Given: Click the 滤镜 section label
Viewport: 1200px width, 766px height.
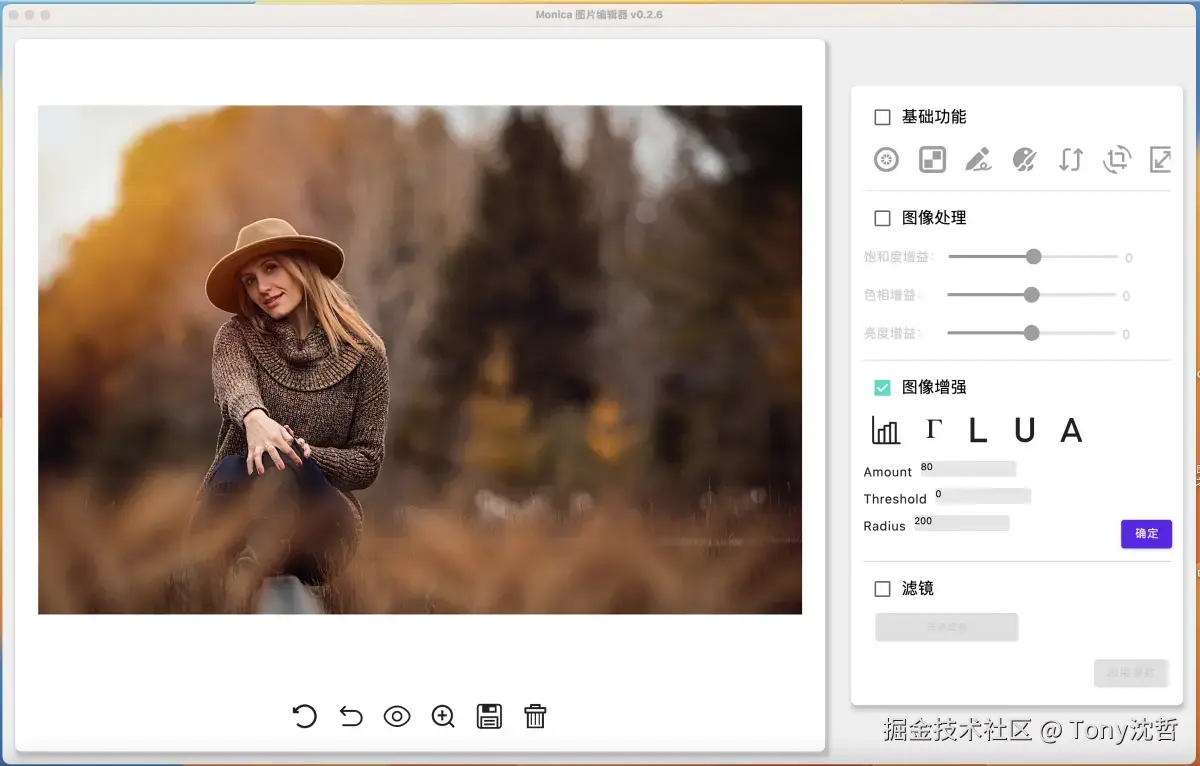Looking at the screenshot, I should (x=918, y=589).
